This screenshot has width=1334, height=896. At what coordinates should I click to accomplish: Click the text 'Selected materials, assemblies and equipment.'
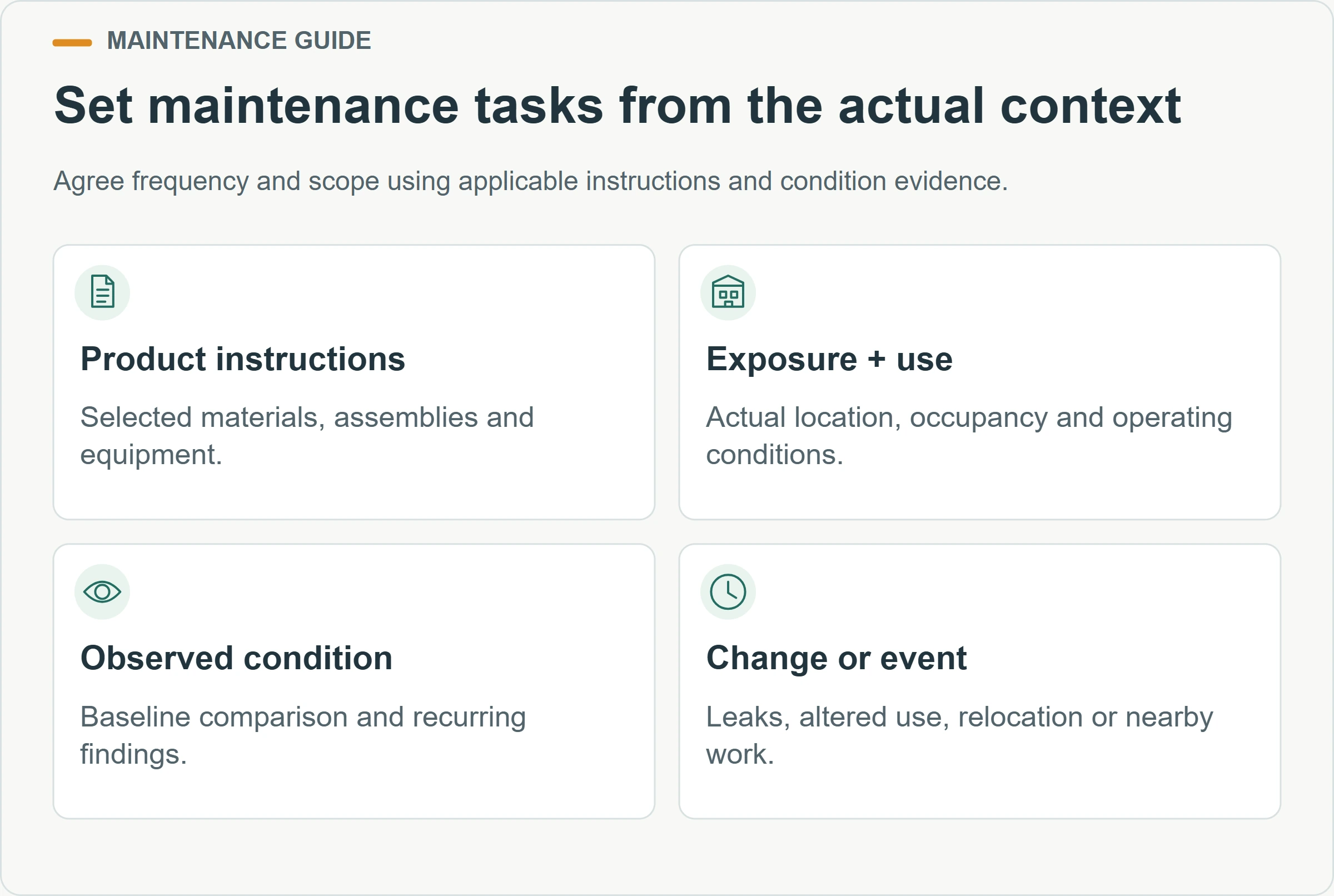point(307,436)
